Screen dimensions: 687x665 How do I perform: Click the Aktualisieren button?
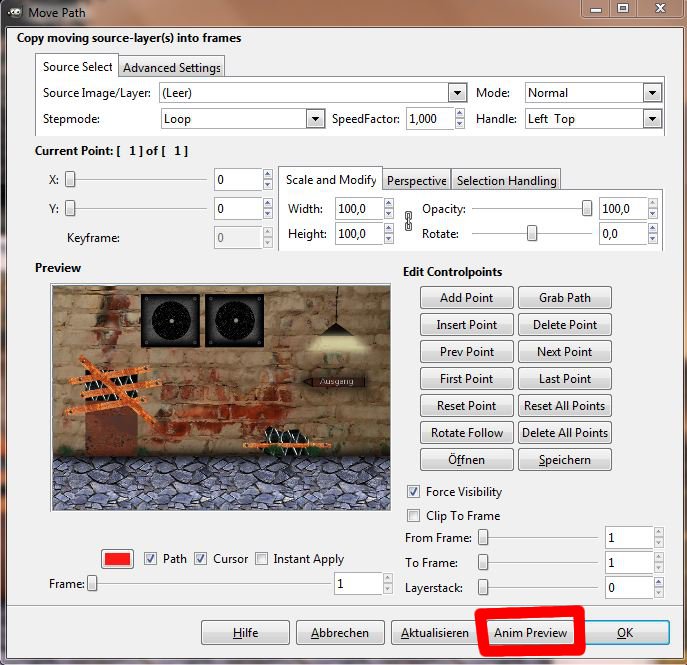coord(435,633)
